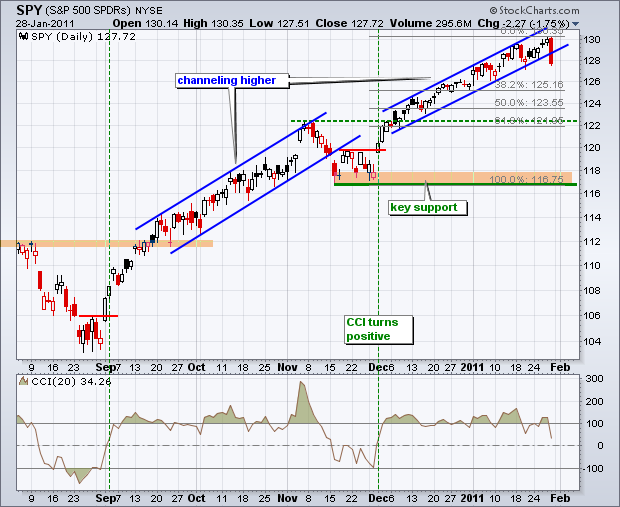The width and height of the screenshot is (620, 507).
Task: Click the CCI spike peak near Nov 8
Action: [301, 382]
